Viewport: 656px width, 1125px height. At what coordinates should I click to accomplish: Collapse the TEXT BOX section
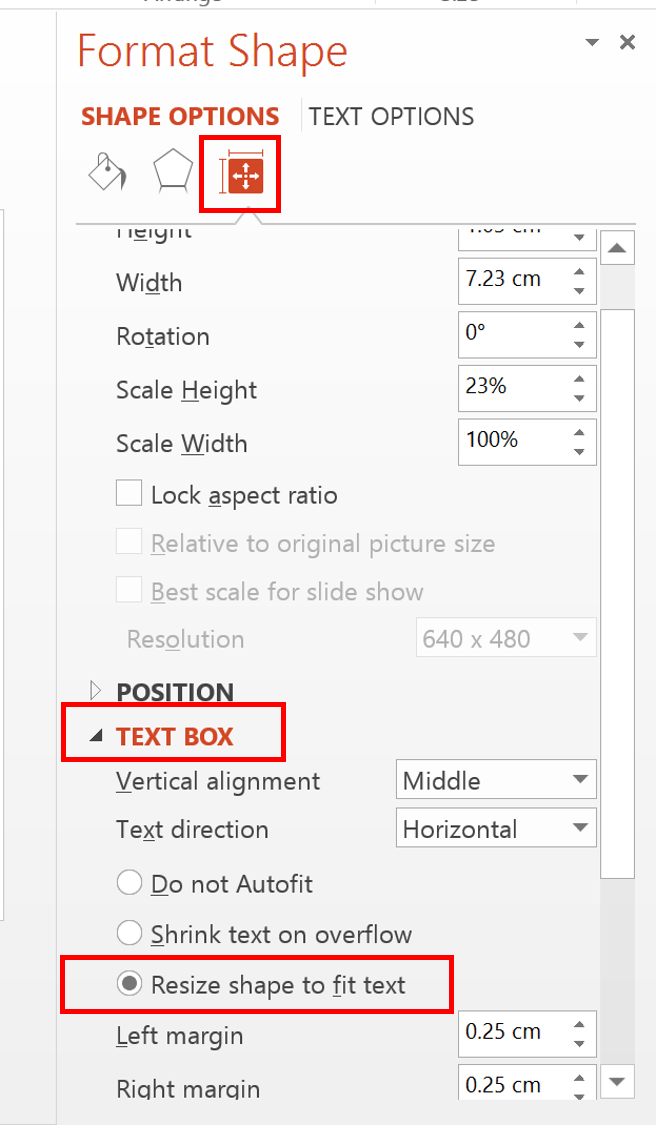tap(96, 736)
